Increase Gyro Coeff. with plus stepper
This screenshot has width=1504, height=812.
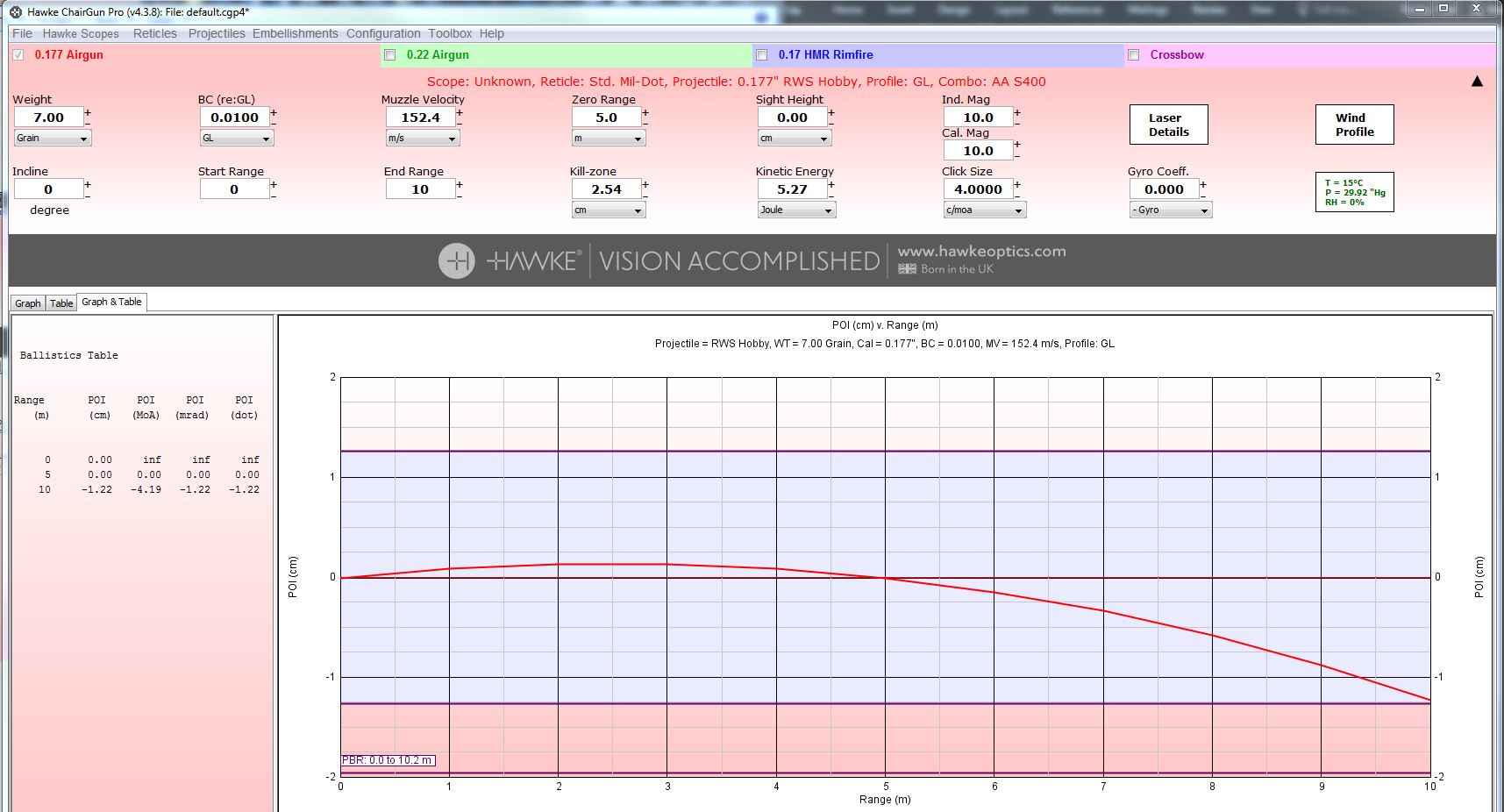(x=1203, y=184)
